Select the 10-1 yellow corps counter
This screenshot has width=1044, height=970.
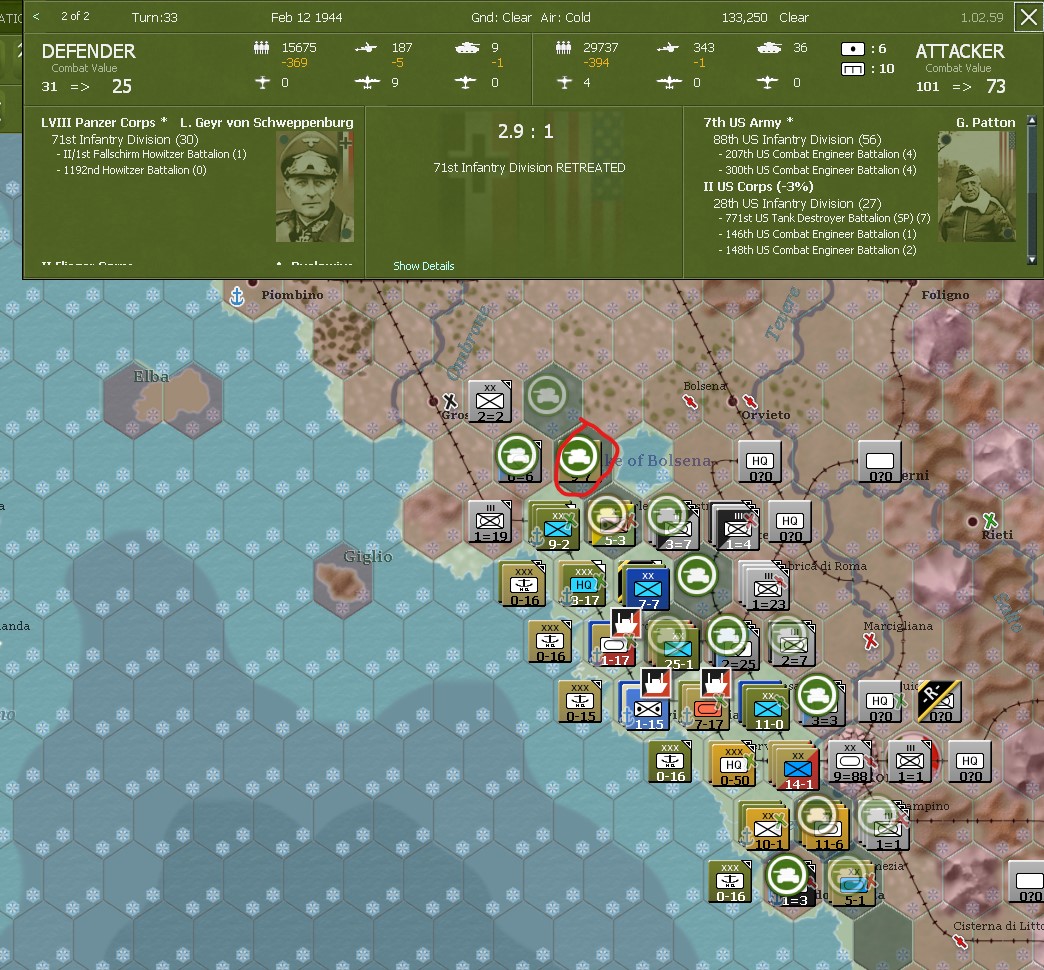[766, 828]
